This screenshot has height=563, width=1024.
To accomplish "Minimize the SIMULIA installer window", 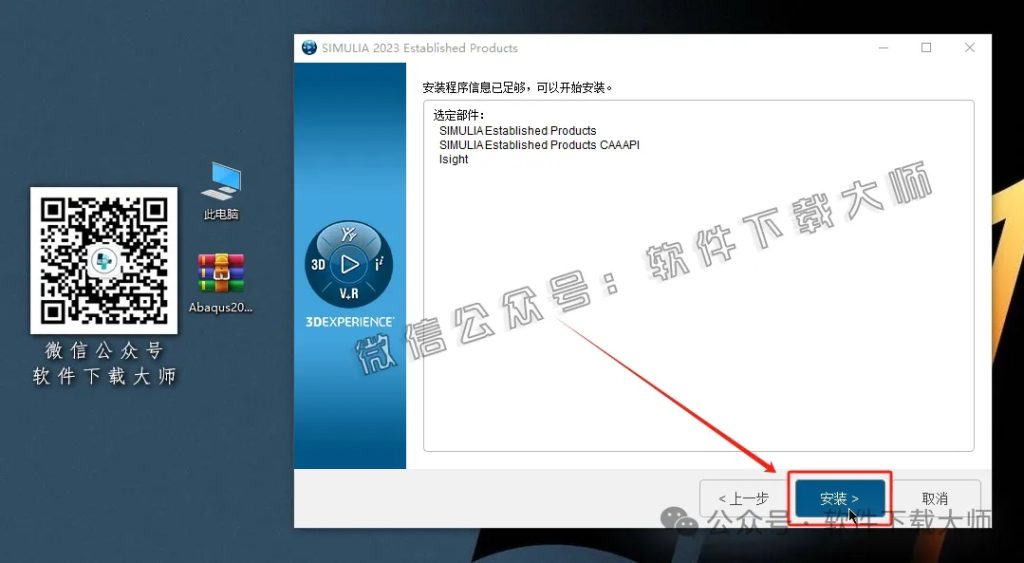I will 883,48.
